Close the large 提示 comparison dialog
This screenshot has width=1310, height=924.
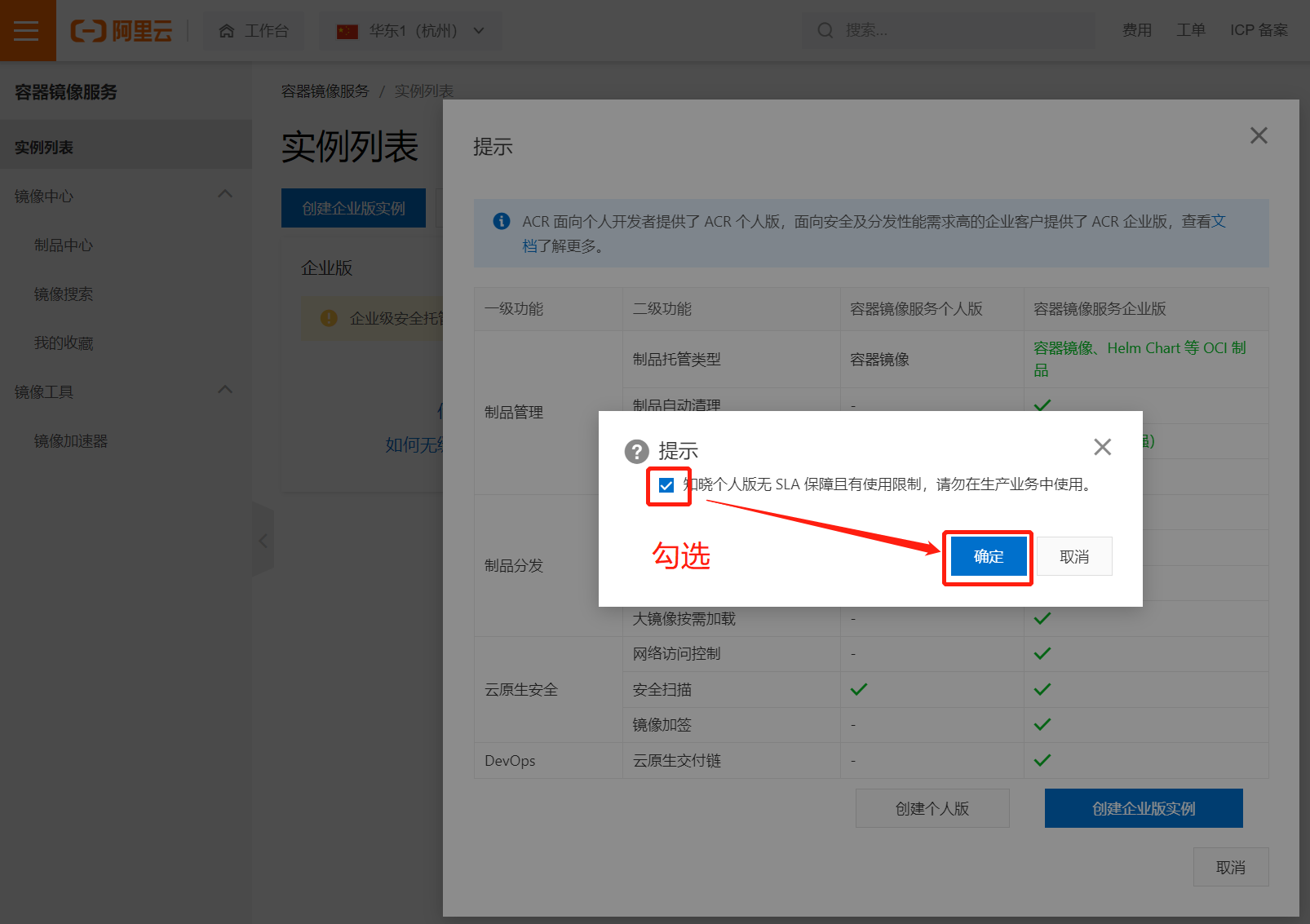pyautogui.click(x=1259, y=135)
